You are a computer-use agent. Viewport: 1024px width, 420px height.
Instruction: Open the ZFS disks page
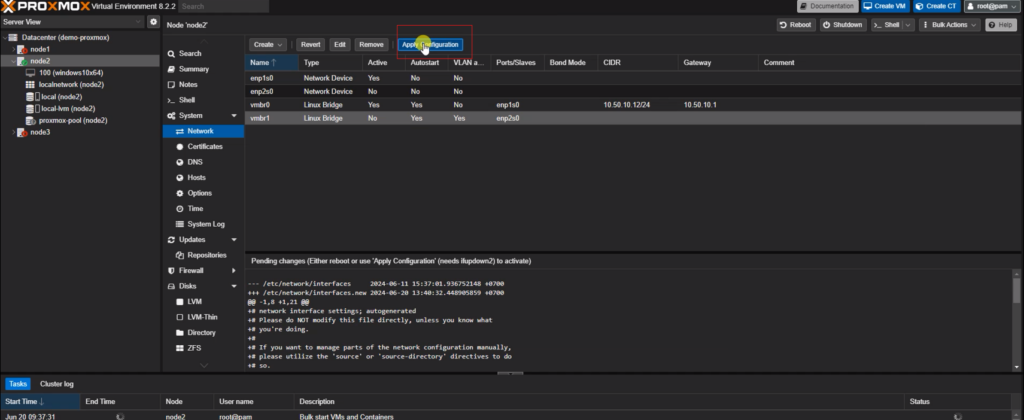click(x=195, y=348)
